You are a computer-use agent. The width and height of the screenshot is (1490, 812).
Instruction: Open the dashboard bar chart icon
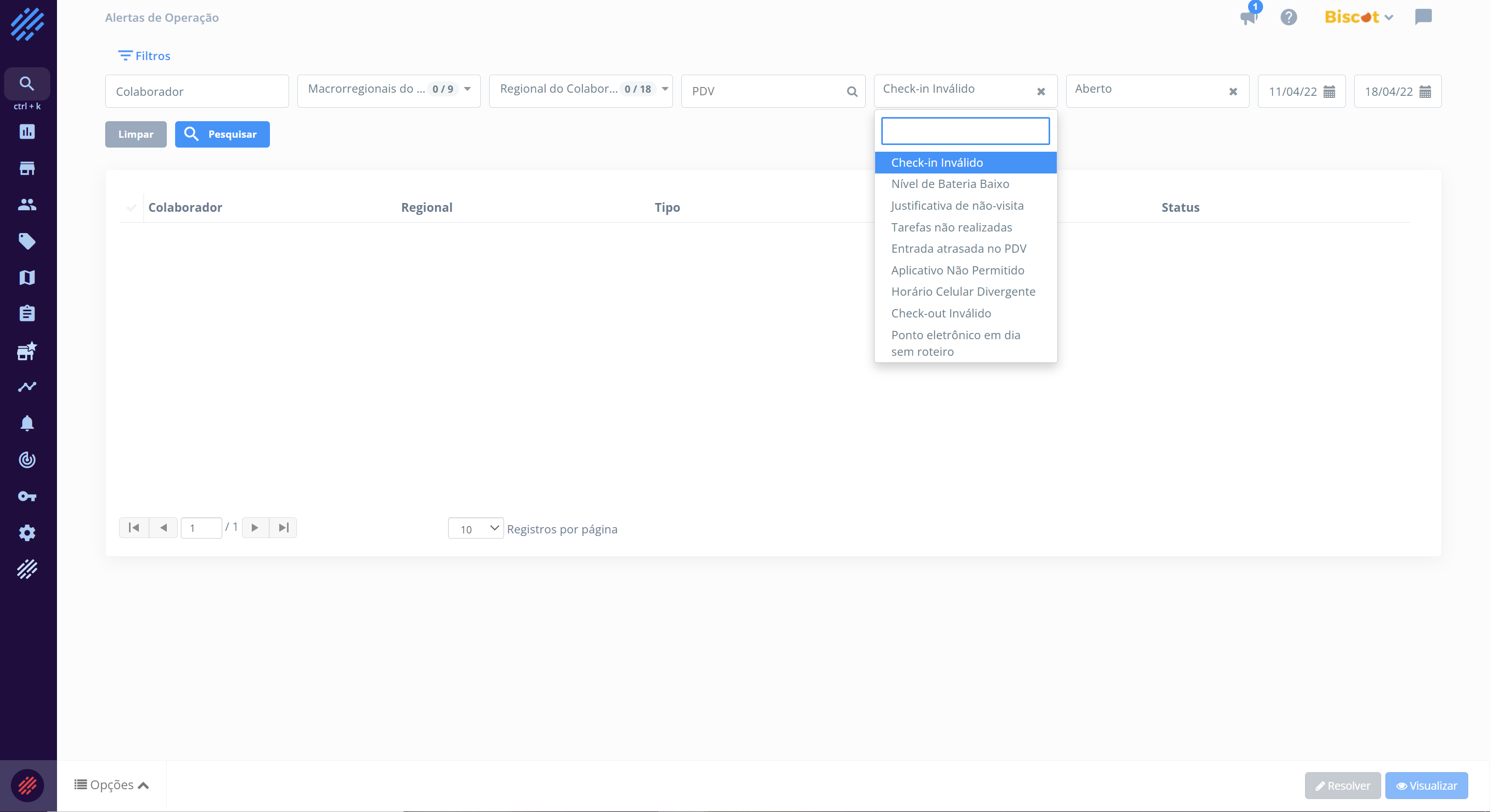coord(27,132)
